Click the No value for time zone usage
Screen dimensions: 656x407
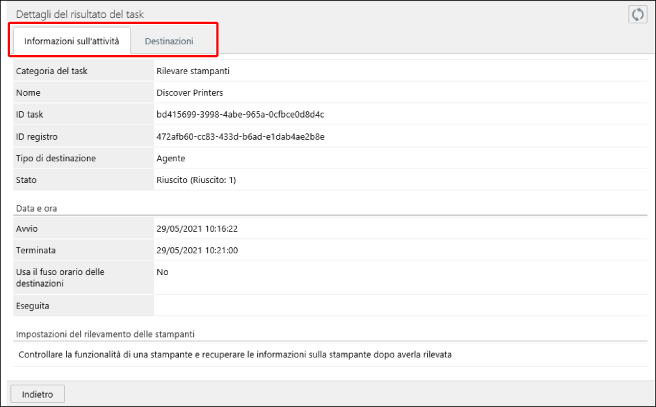(x=163, y=271)
